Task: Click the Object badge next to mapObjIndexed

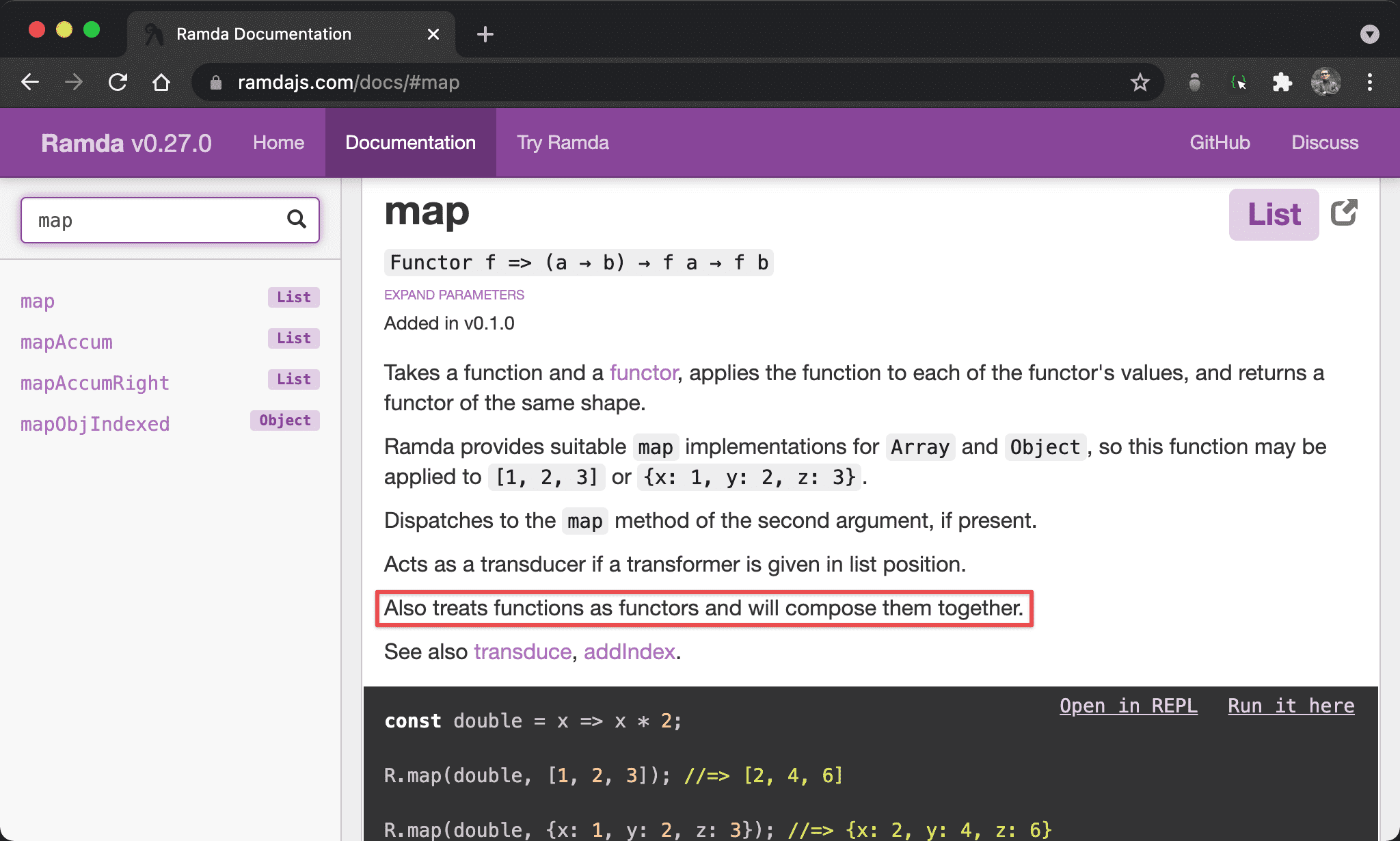Action: pyautogui.click(x=285, y=420)
